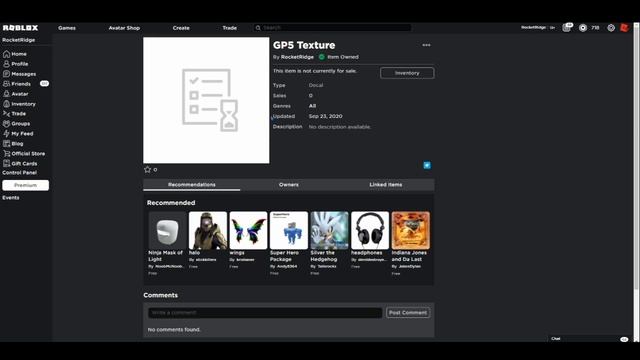Click the Chat bar in the bottom corner
Image resolution: width=640 pixels, height=360 pixels.
click(589, 339)
